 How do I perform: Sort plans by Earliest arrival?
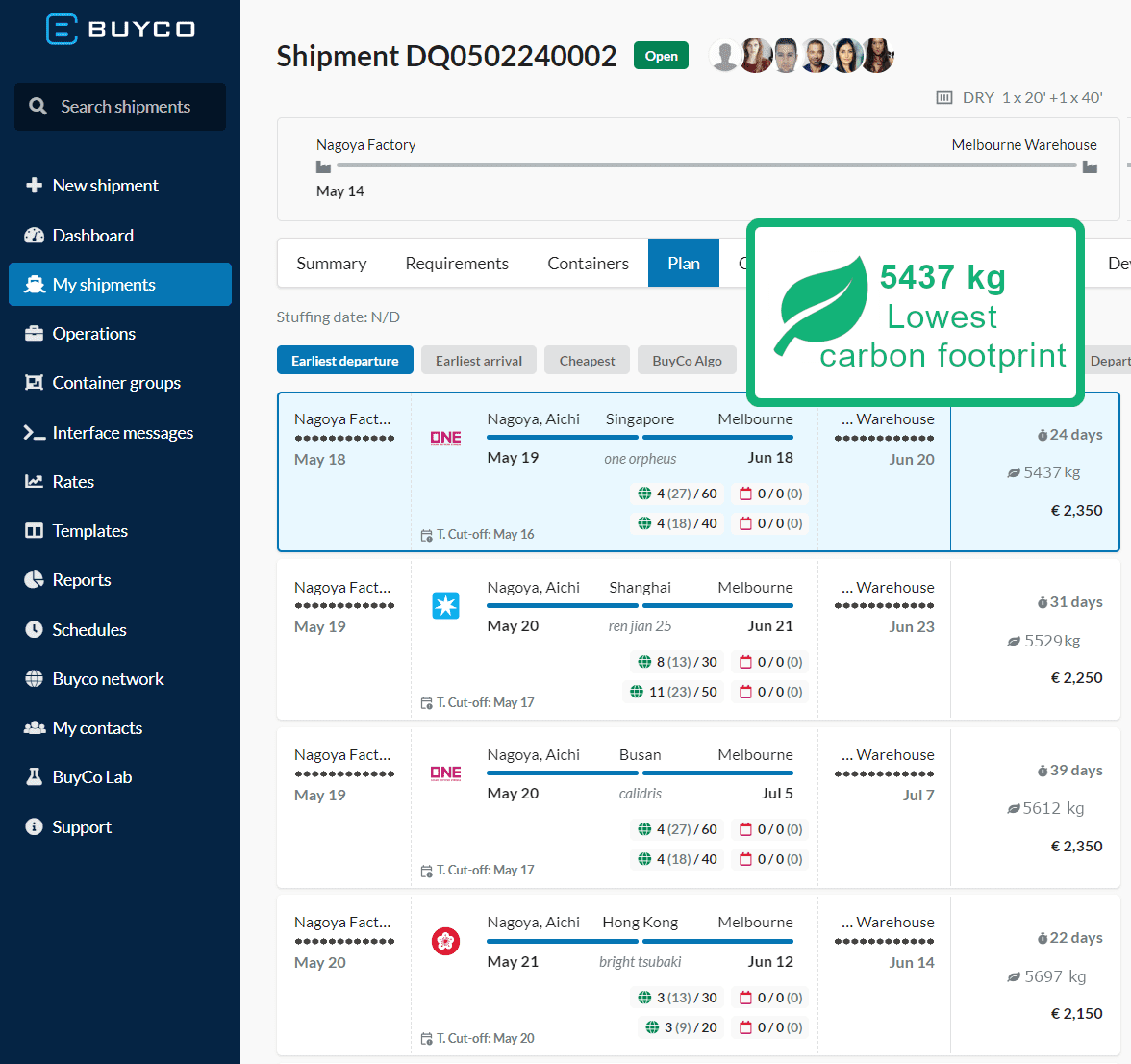click(x=478, y=361)
